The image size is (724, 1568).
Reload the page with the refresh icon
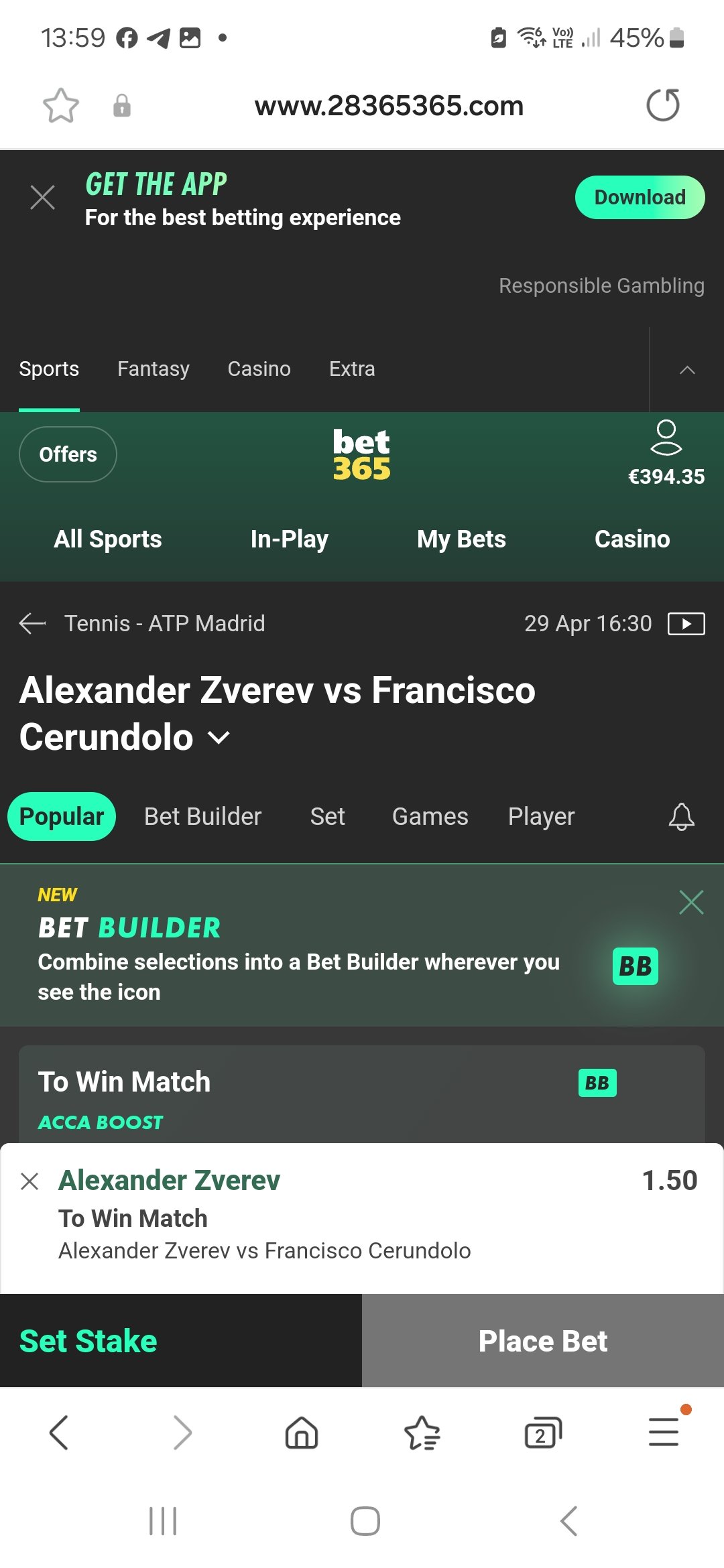[663, 105]
